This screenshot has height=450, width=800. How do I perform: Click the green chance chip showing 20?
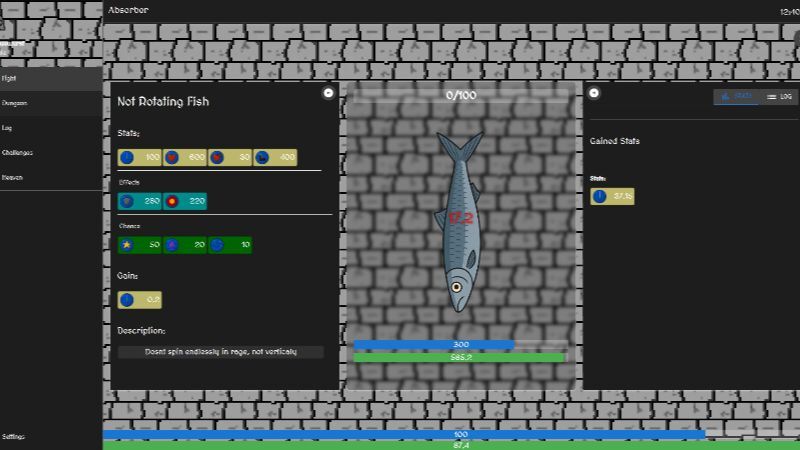[x=185, y=244]
